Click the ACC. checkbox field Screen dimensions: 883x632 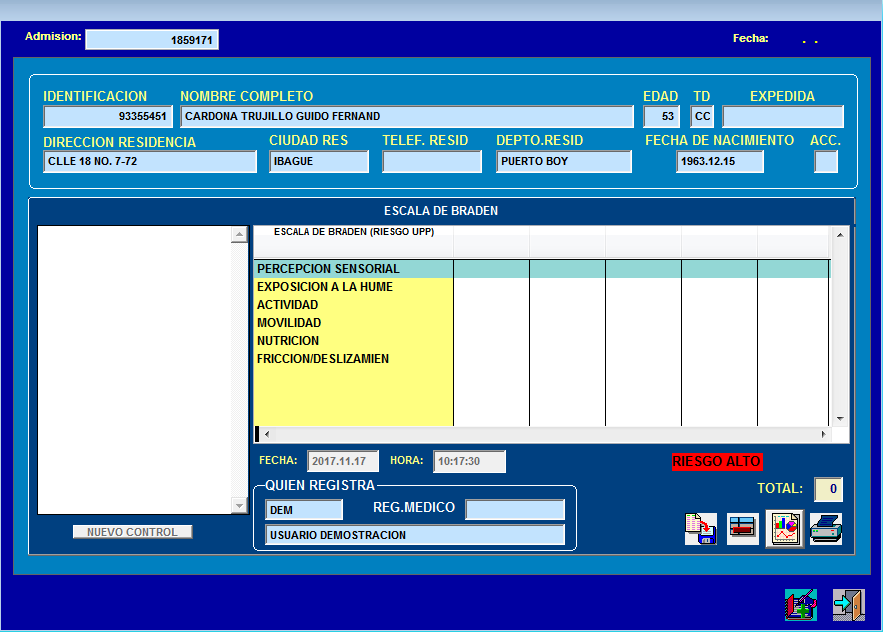(826, 162)
